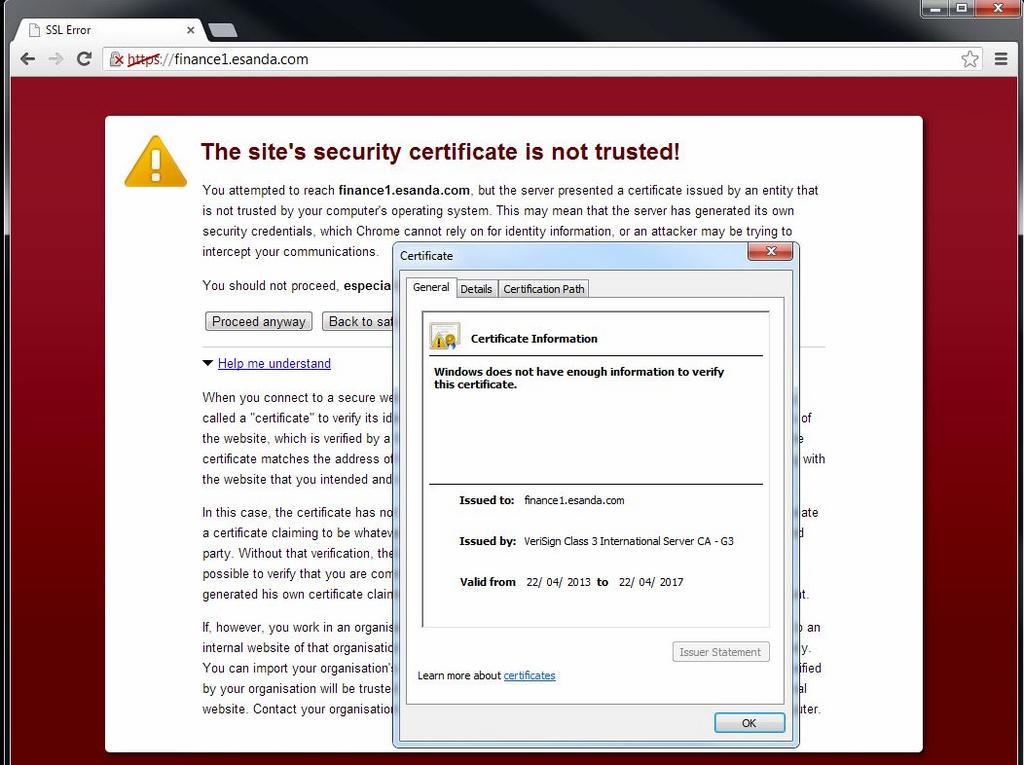Close the Certificate dialog with its X button
Viewport: 1024px width, 765px height.
(770, 251)
